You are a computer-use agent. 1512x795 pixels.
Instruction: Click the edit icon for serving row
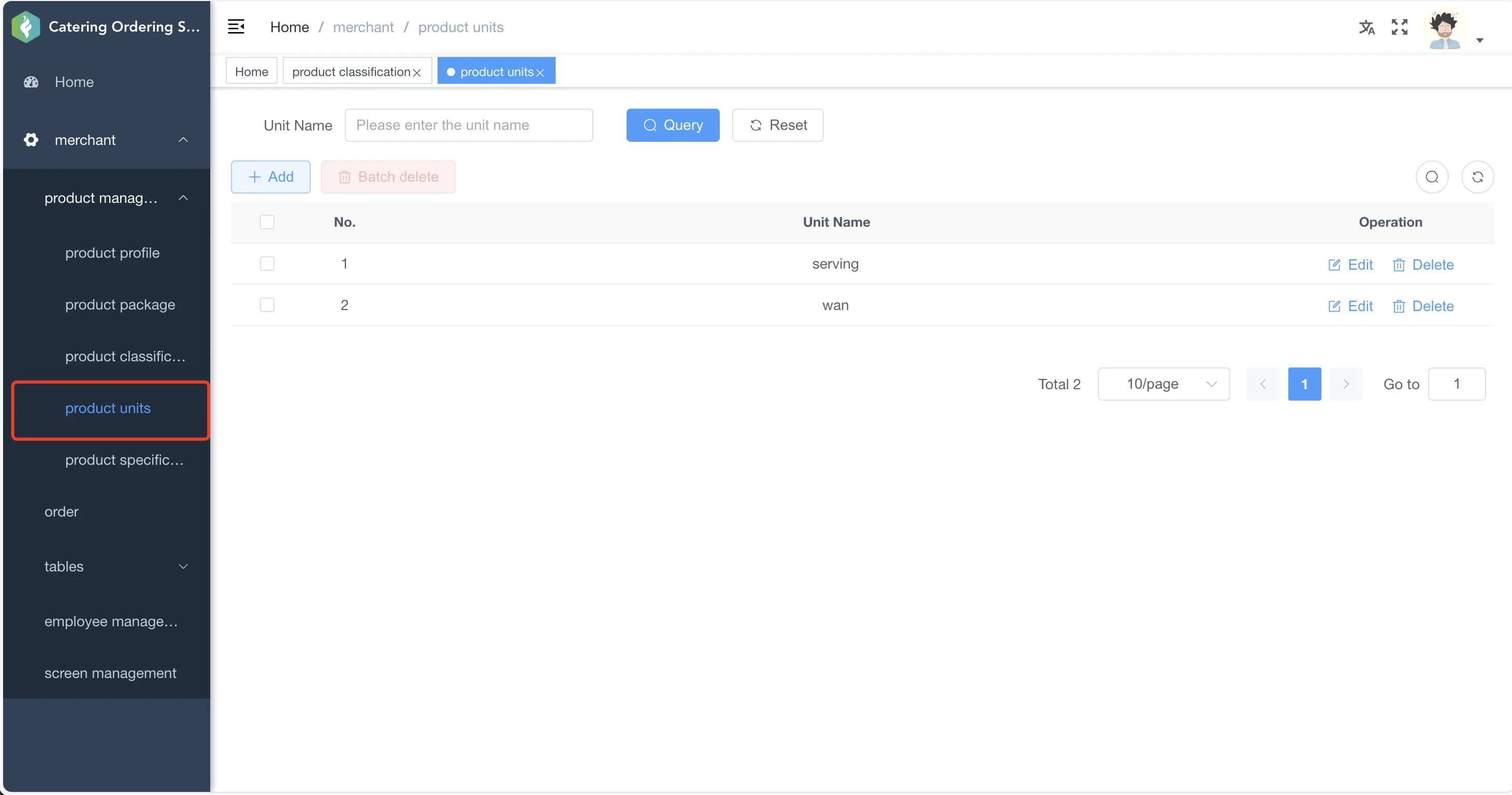point(1334,264)
